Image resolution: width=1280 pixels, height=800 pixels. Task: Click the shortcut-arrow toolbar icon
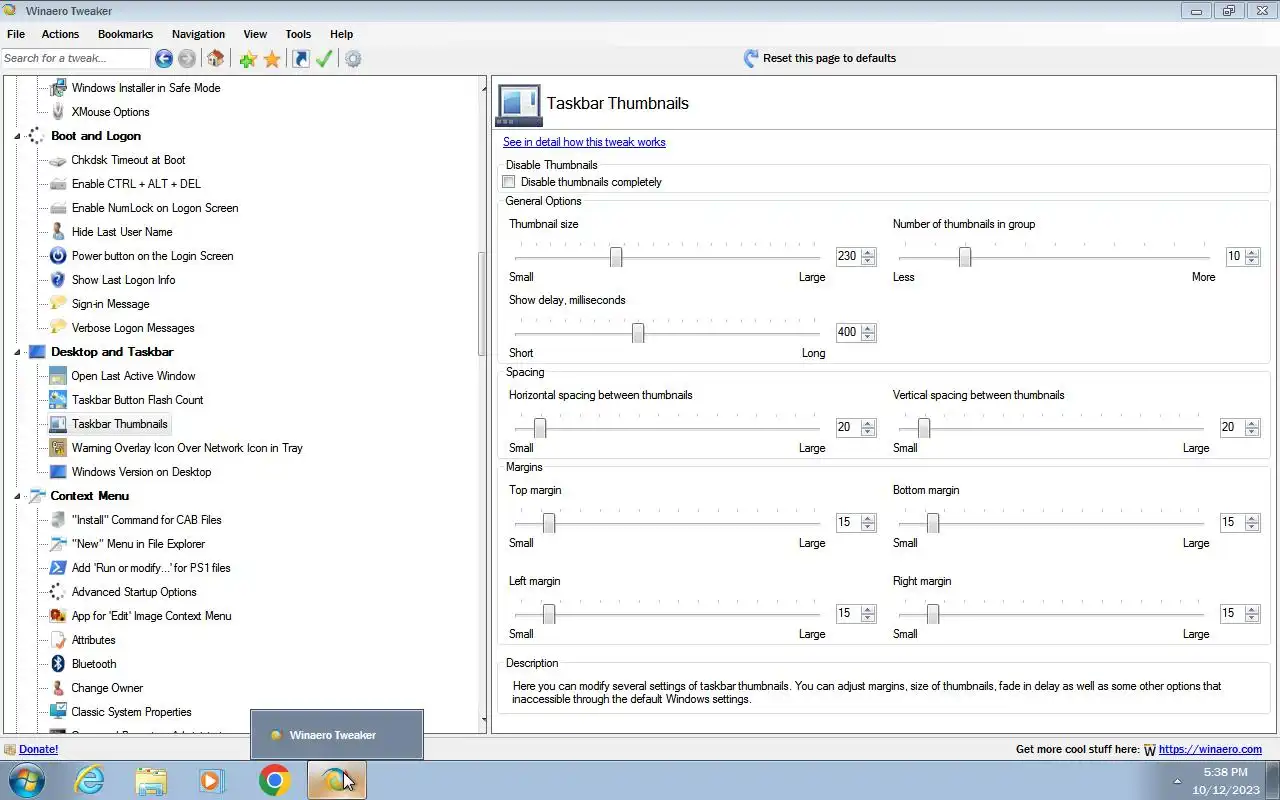point(301,59)
